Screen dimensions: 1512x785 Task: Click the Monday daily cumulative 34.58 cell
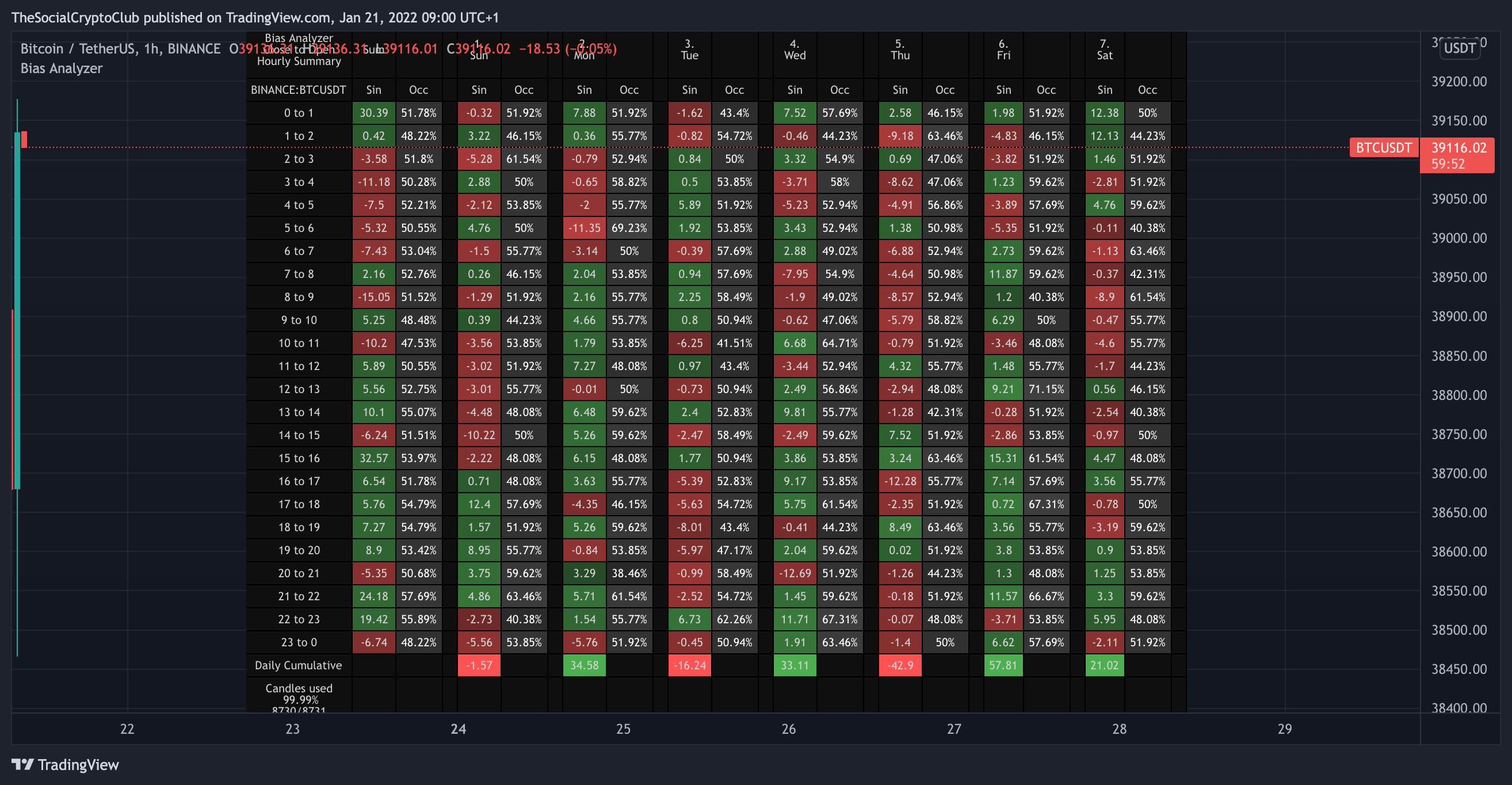[584, 665]
